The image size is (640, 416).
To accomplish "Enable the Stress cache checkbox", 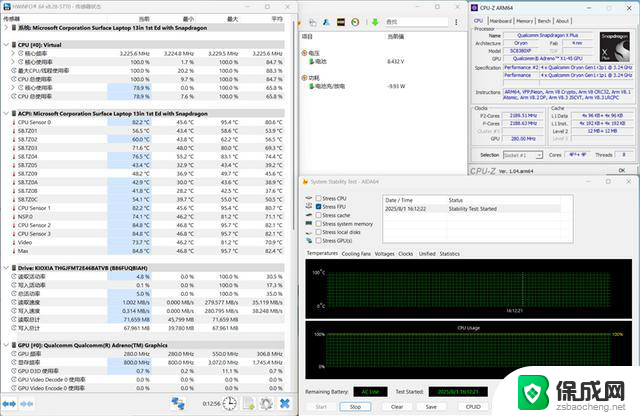I will [318, 215].
